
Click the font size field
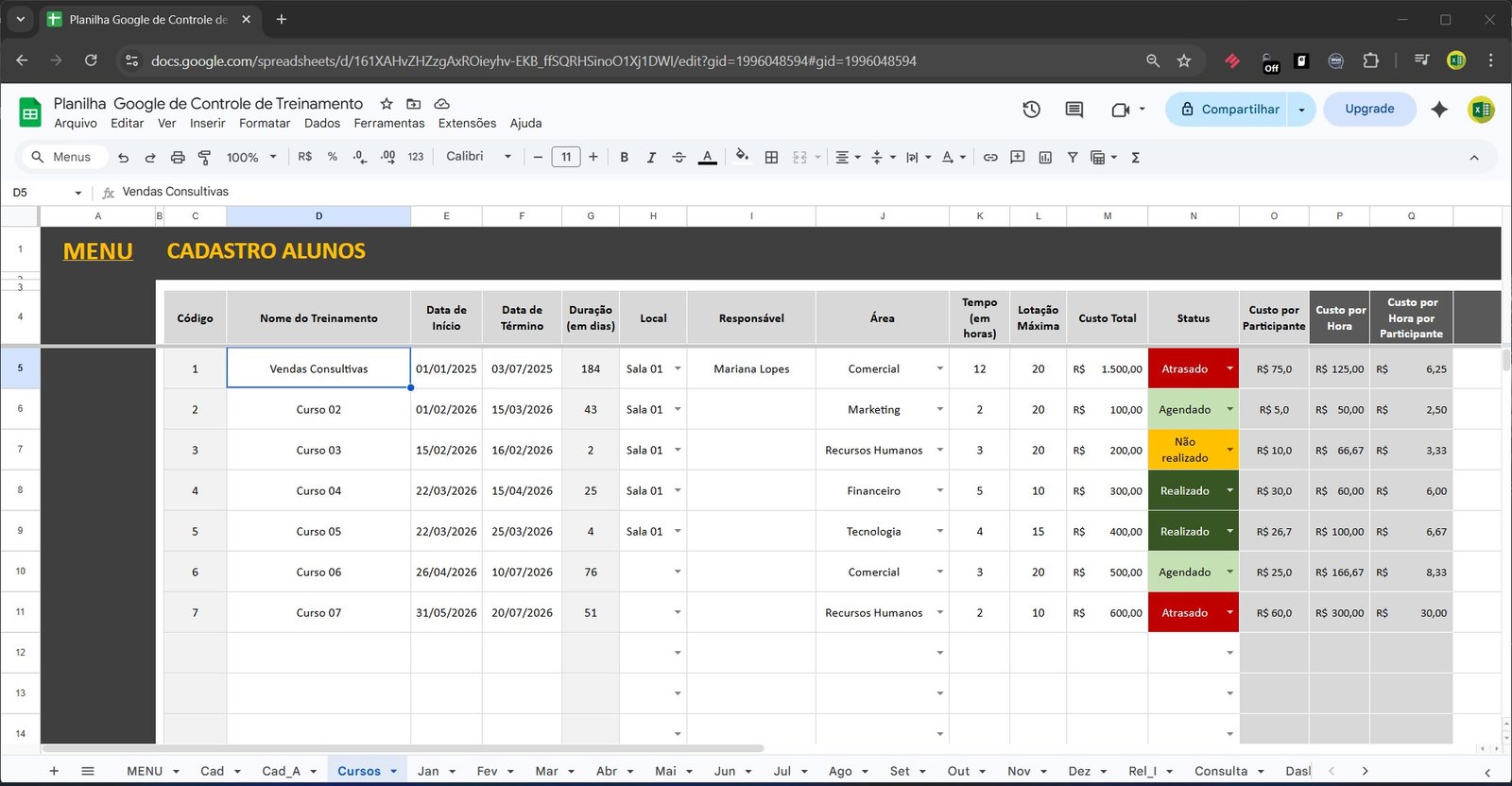pyautogui.click(x=566, y=157)
